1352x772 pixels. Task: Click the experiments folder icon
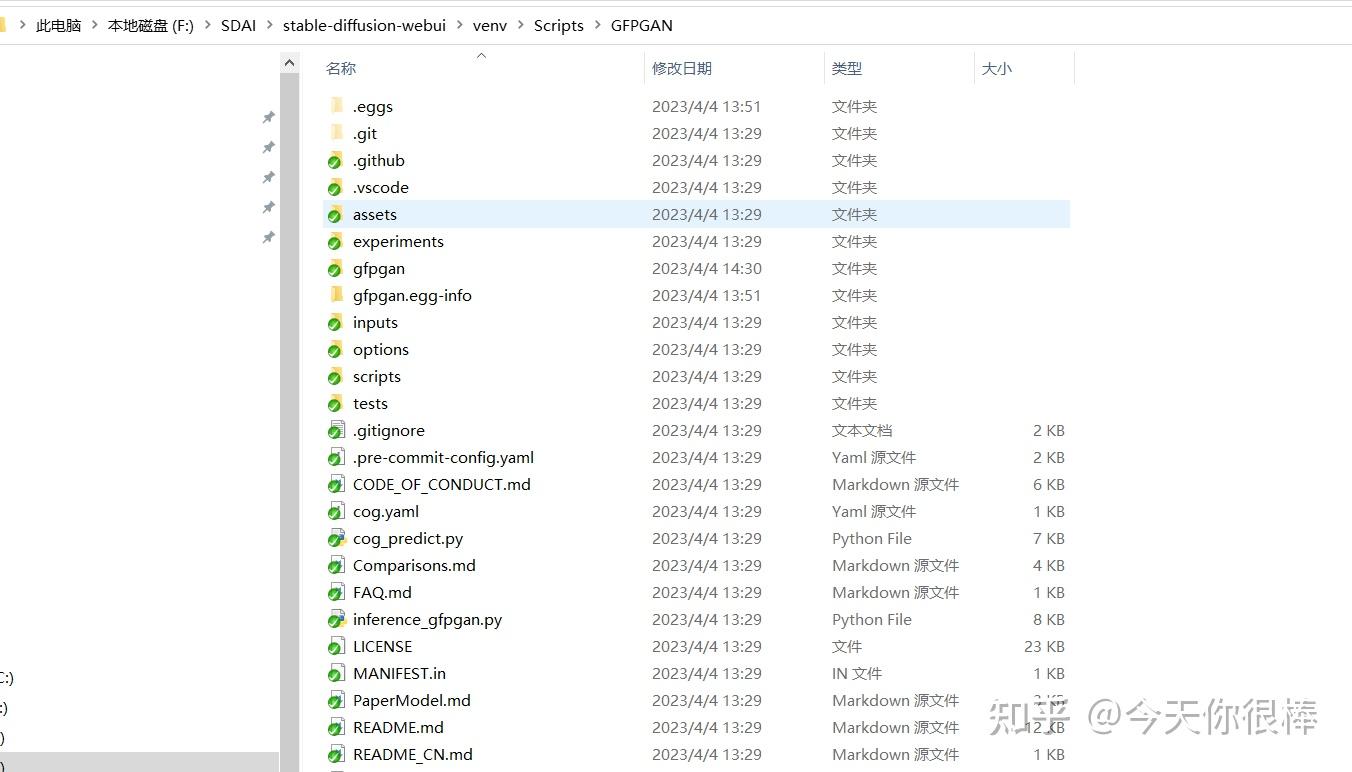point(336,241)
